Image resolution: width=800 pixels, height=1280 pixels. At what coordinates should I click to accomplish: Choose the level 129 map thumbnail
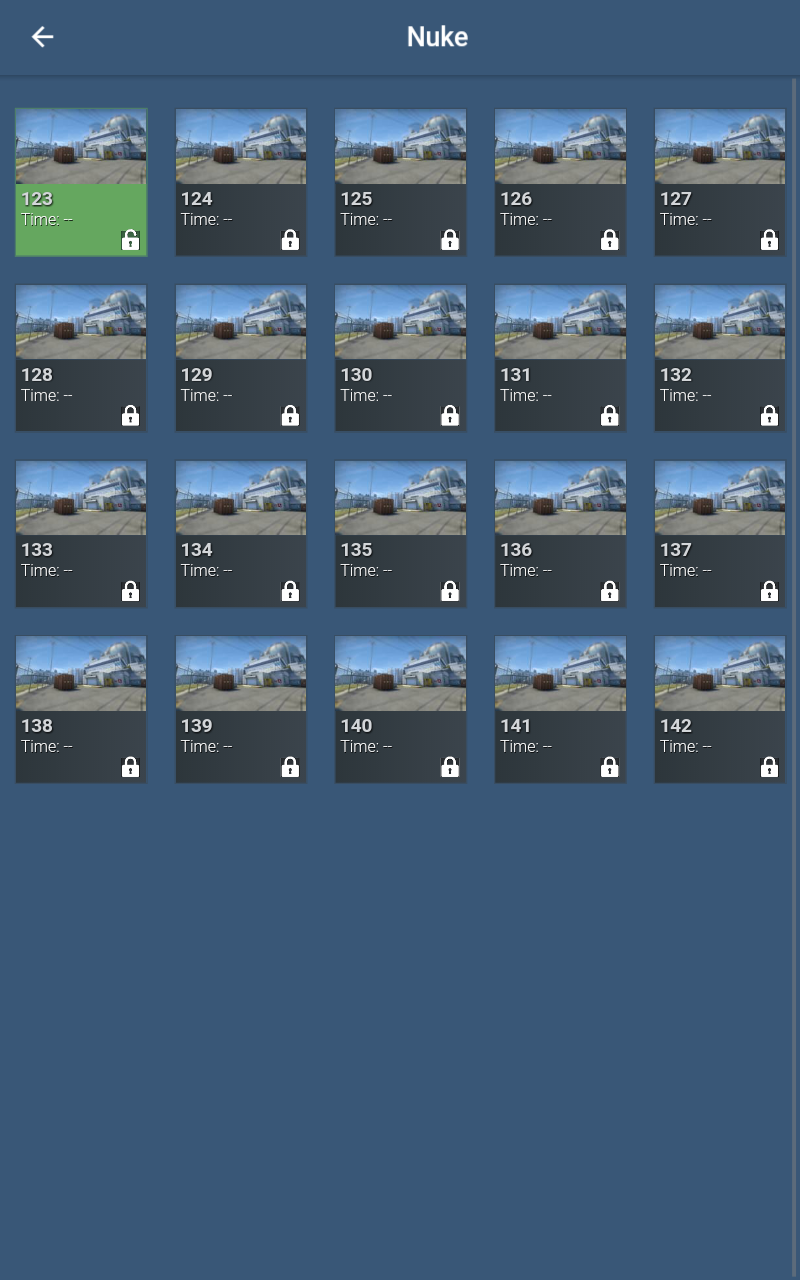click(241, 322)
